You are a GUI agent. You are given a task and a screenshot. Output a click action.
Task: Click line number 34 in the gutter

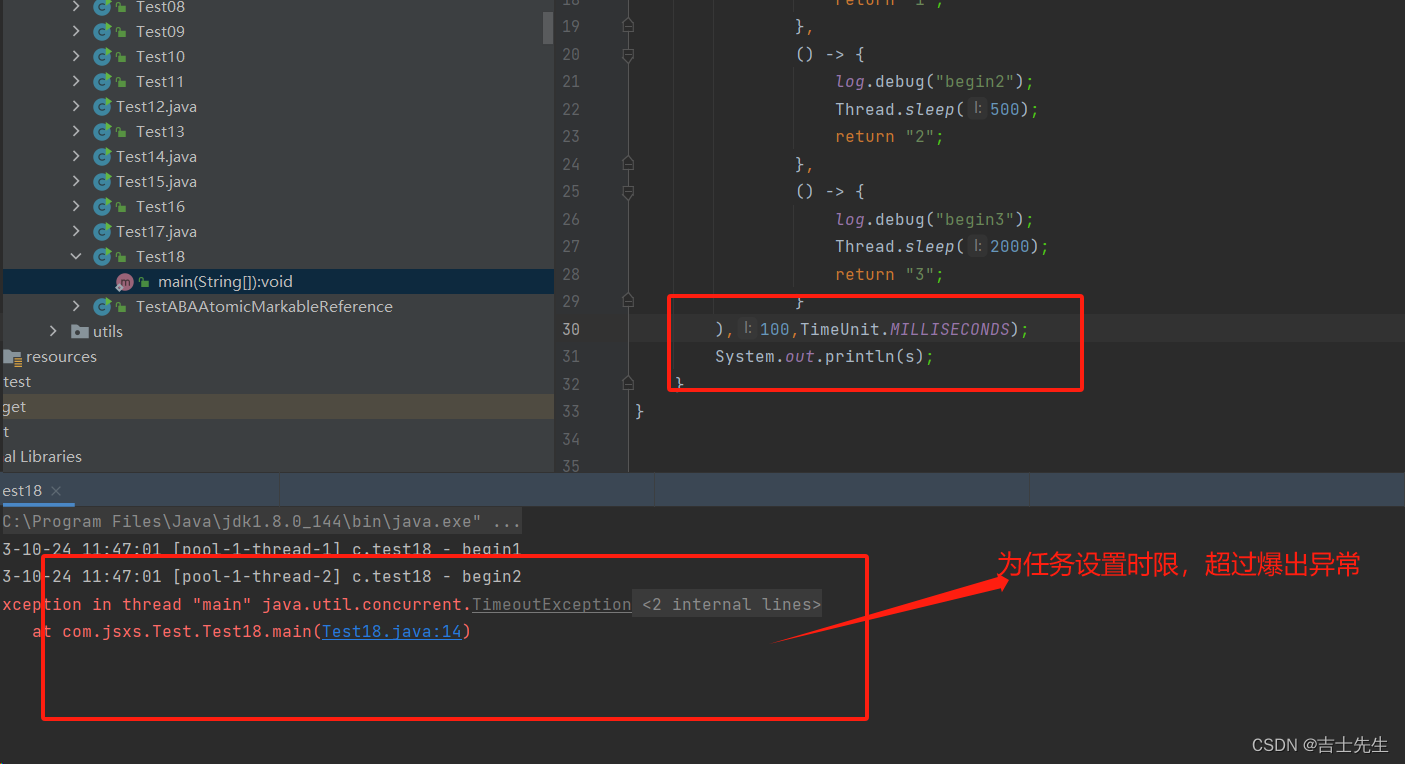click(x=570, y=439)
